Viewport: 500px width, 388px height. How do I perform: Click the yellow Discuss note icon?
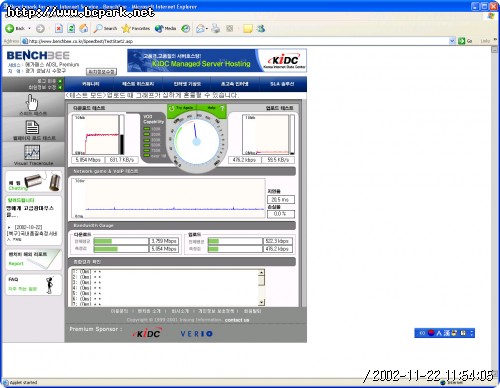tap(248, 29)
